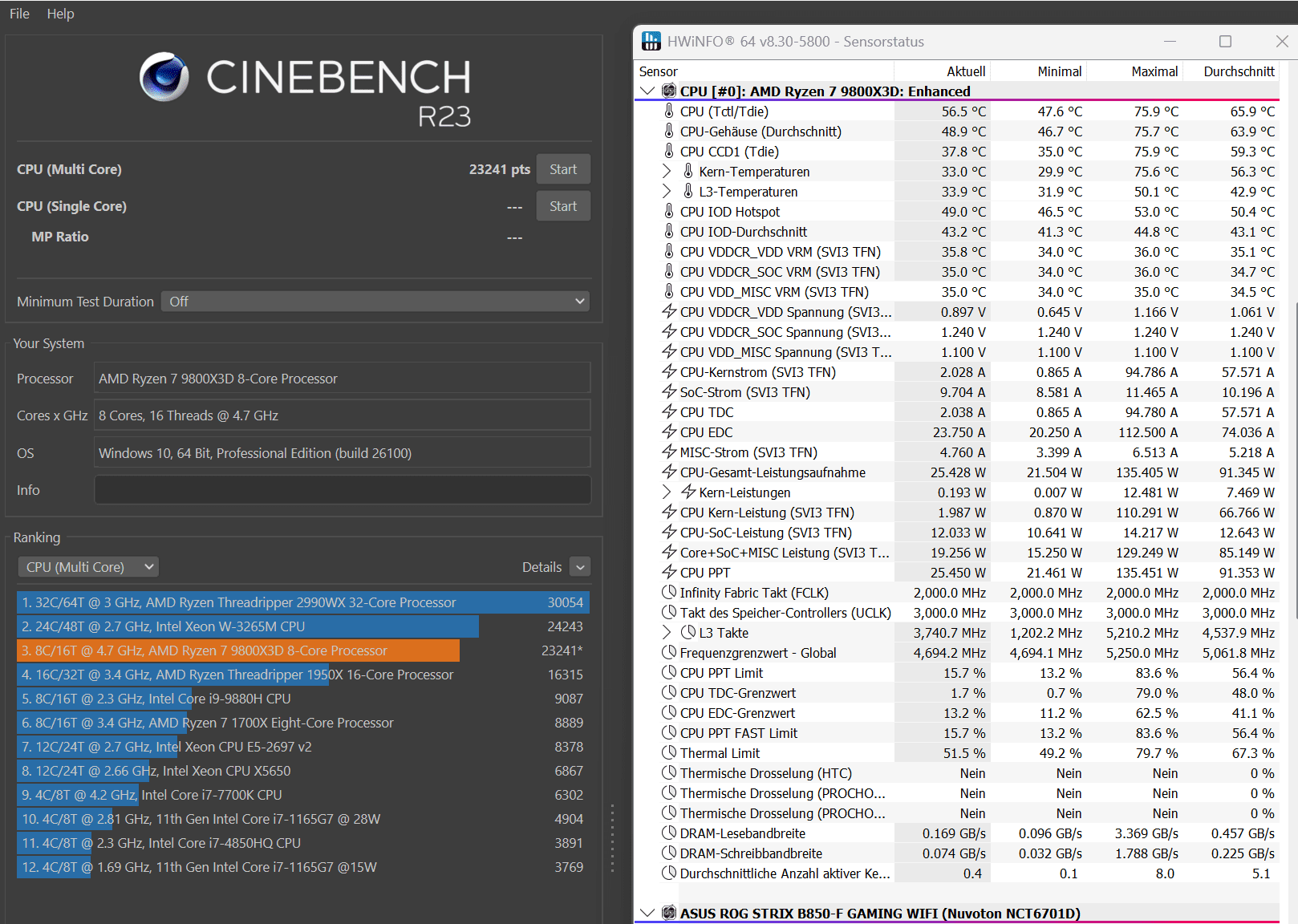Viewport: 1298px width, 924px height.
Task: Open the CPU (Multi Core) ranking dropdown
Action: coord(88,567)
